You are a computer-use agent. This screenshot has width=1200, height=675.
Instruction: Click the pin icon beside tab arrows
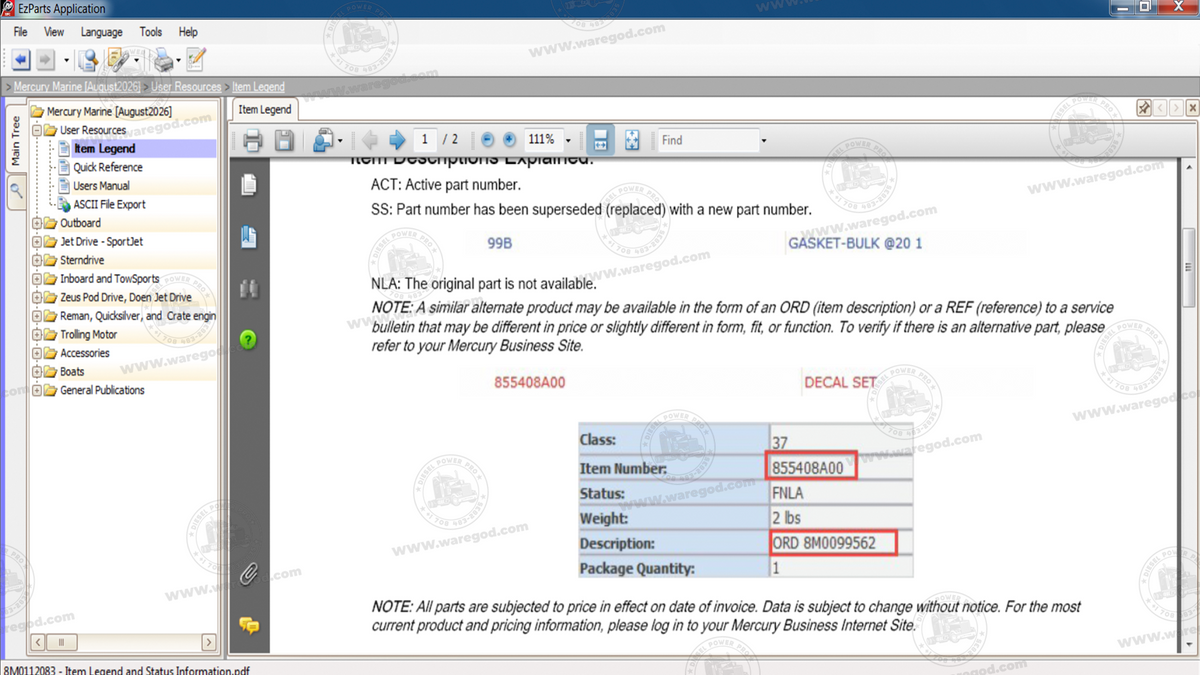[x=1145, y=108]
